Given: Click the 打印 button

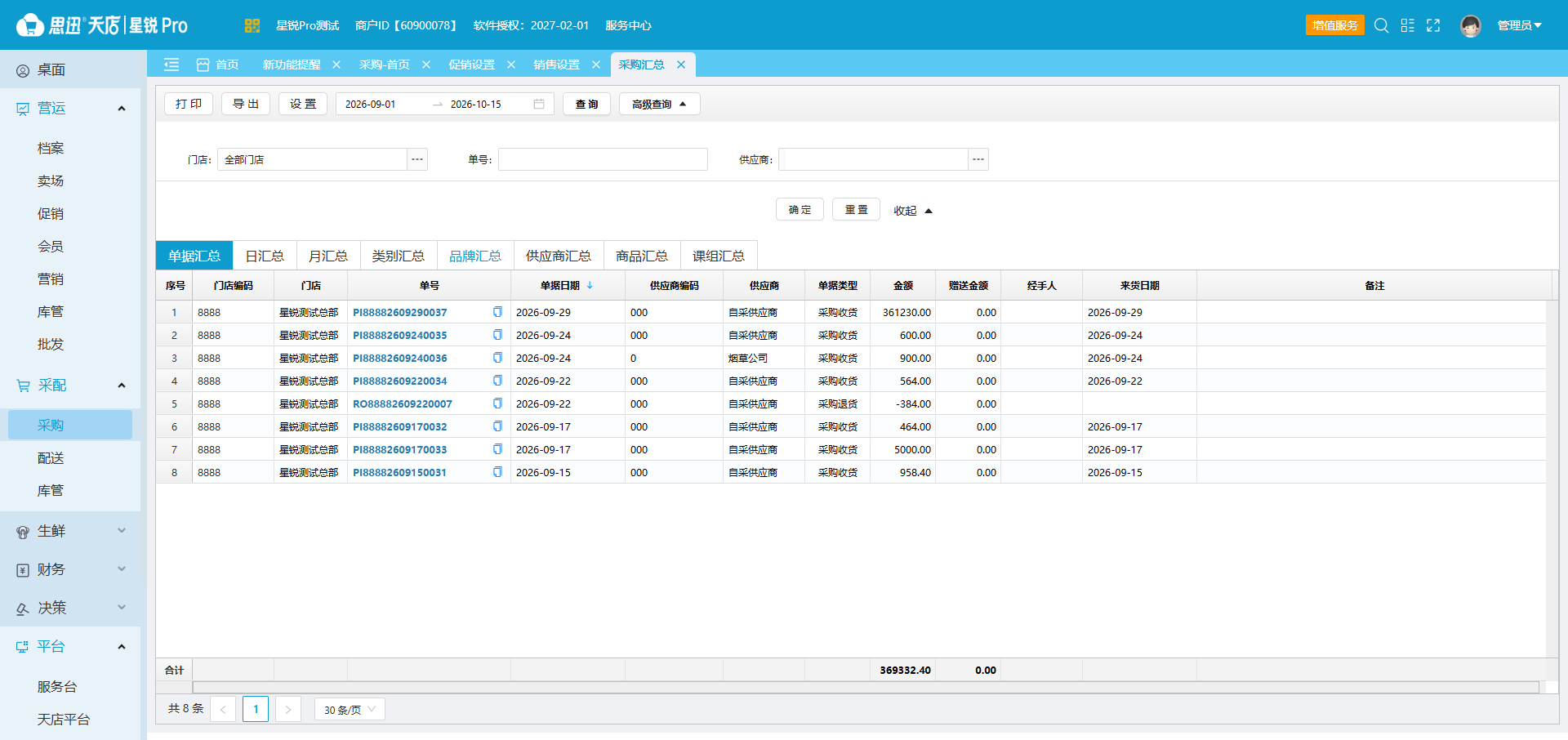Looking at the screenshot, I should pos(189,104).
